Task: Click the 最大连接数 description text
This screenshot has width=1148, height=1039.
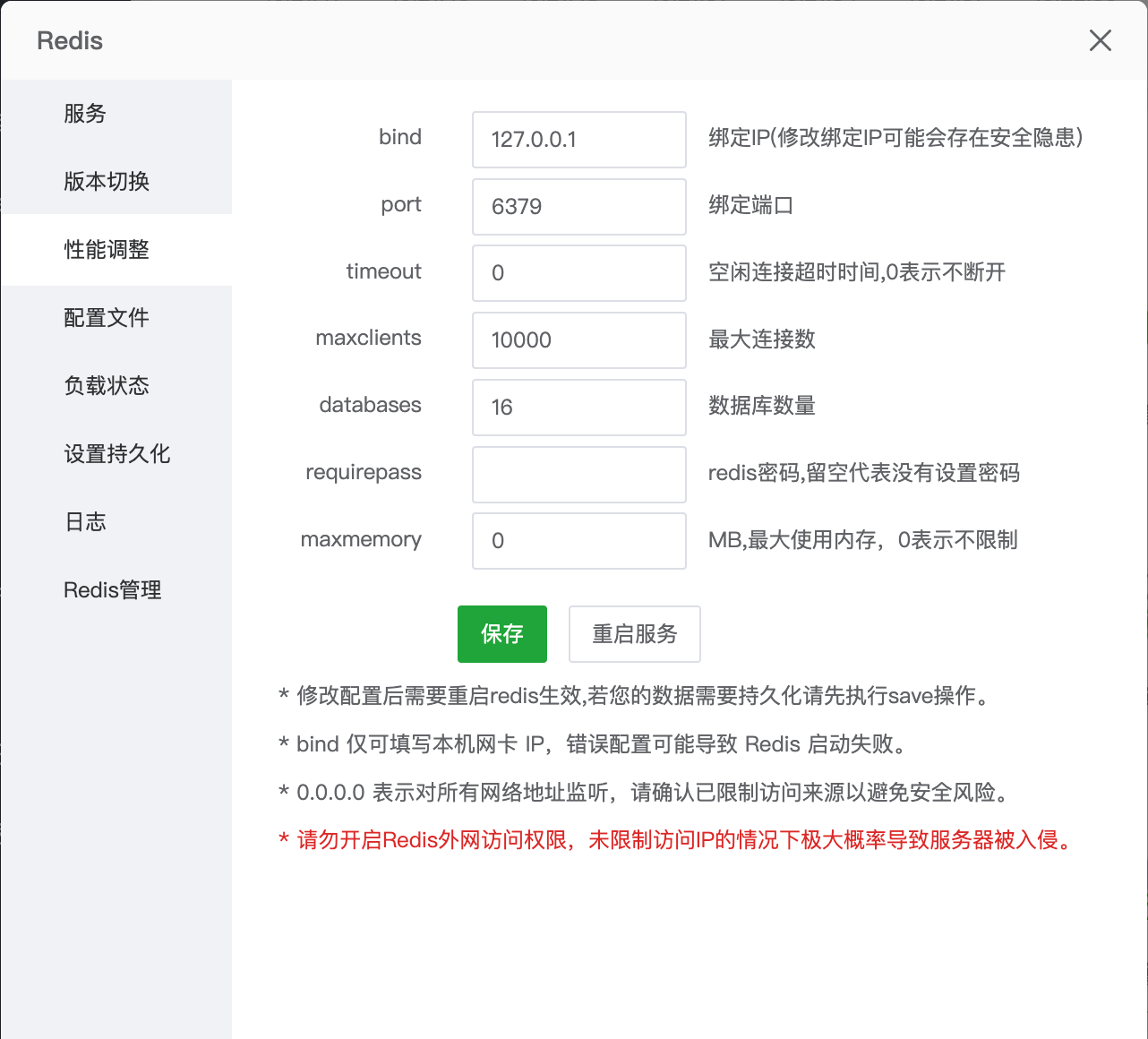Action: click(x=762, y=339)
